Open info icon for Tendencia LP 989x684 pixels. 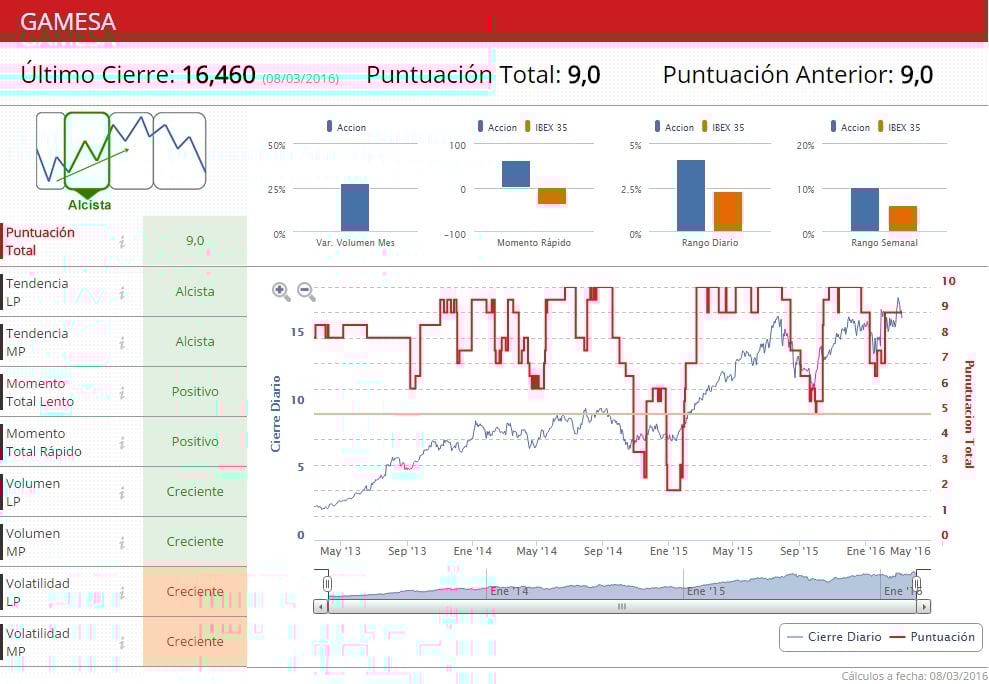[122, 292]
